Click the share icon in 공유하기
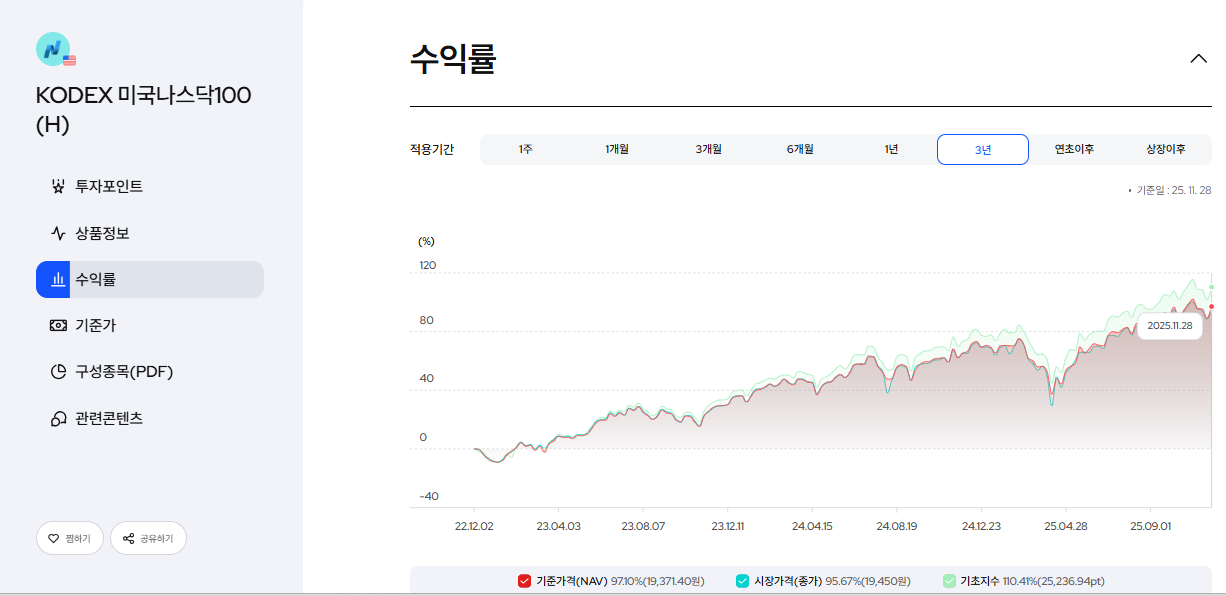This screenshot has height=596, width=1226. coord(128,538)
